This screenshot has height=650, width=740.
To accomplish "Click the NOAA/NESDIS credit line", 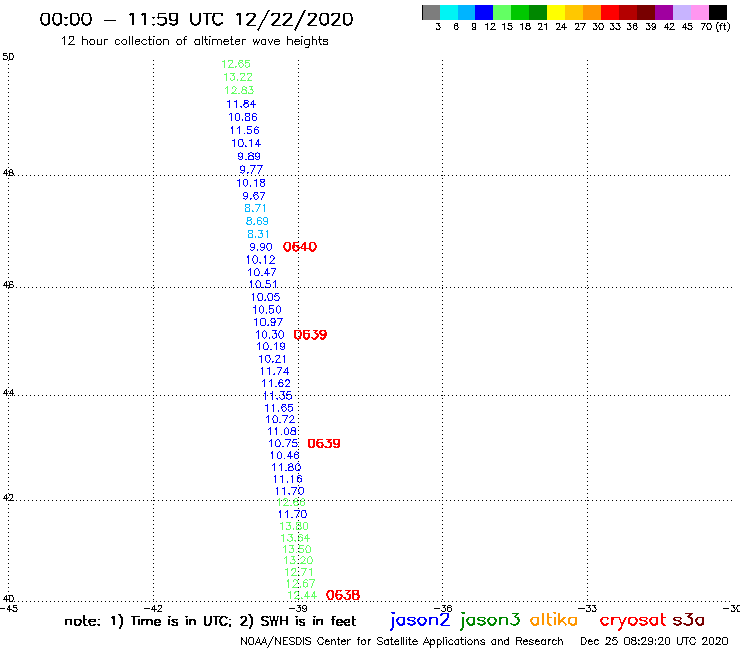I will 402,641.
